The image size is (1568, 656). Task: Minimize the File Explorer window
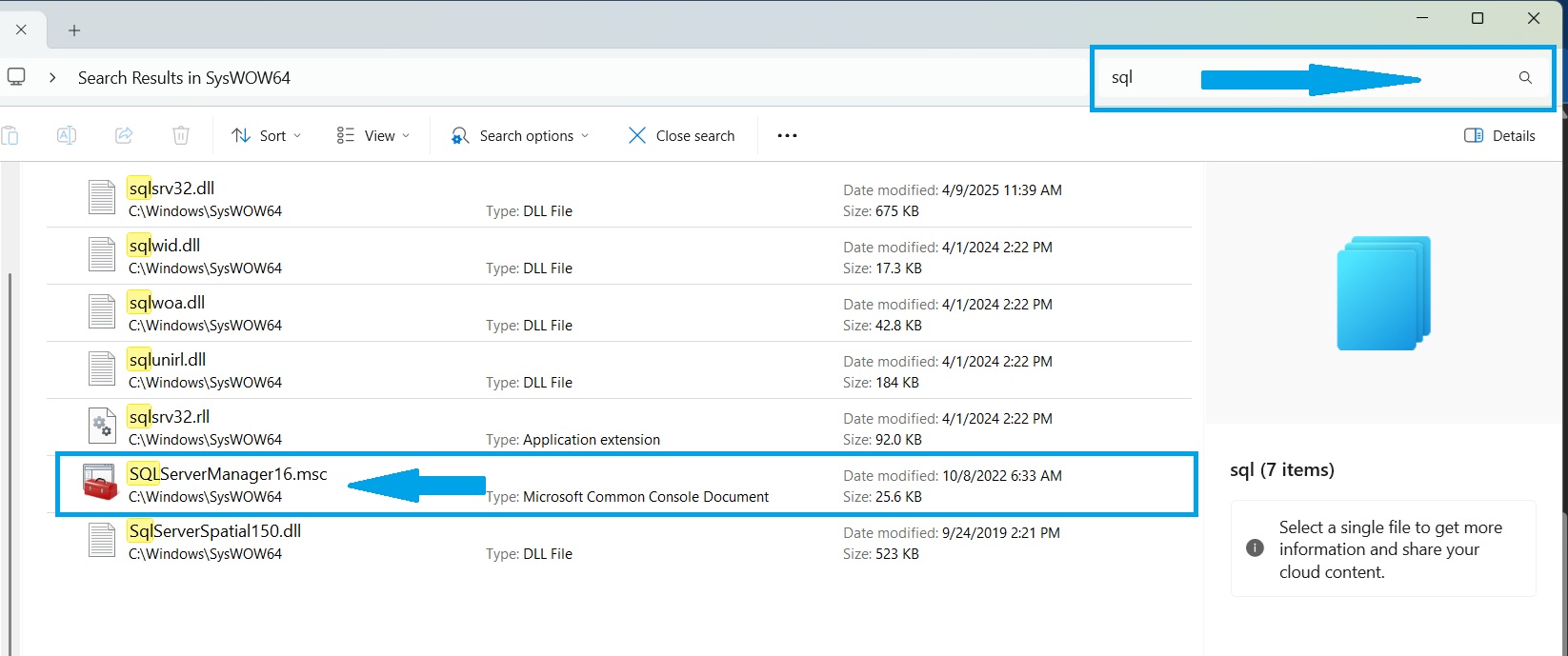(1420, 18)
